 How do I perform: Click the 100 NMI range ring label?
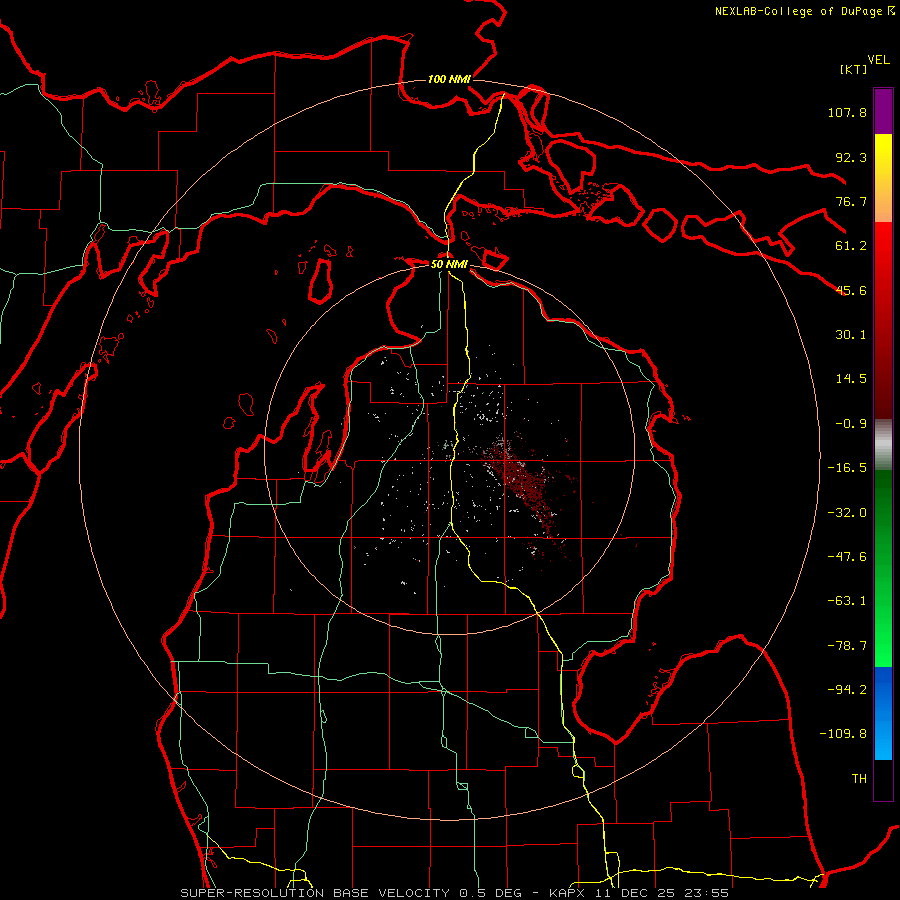click(x=449, y=79)
